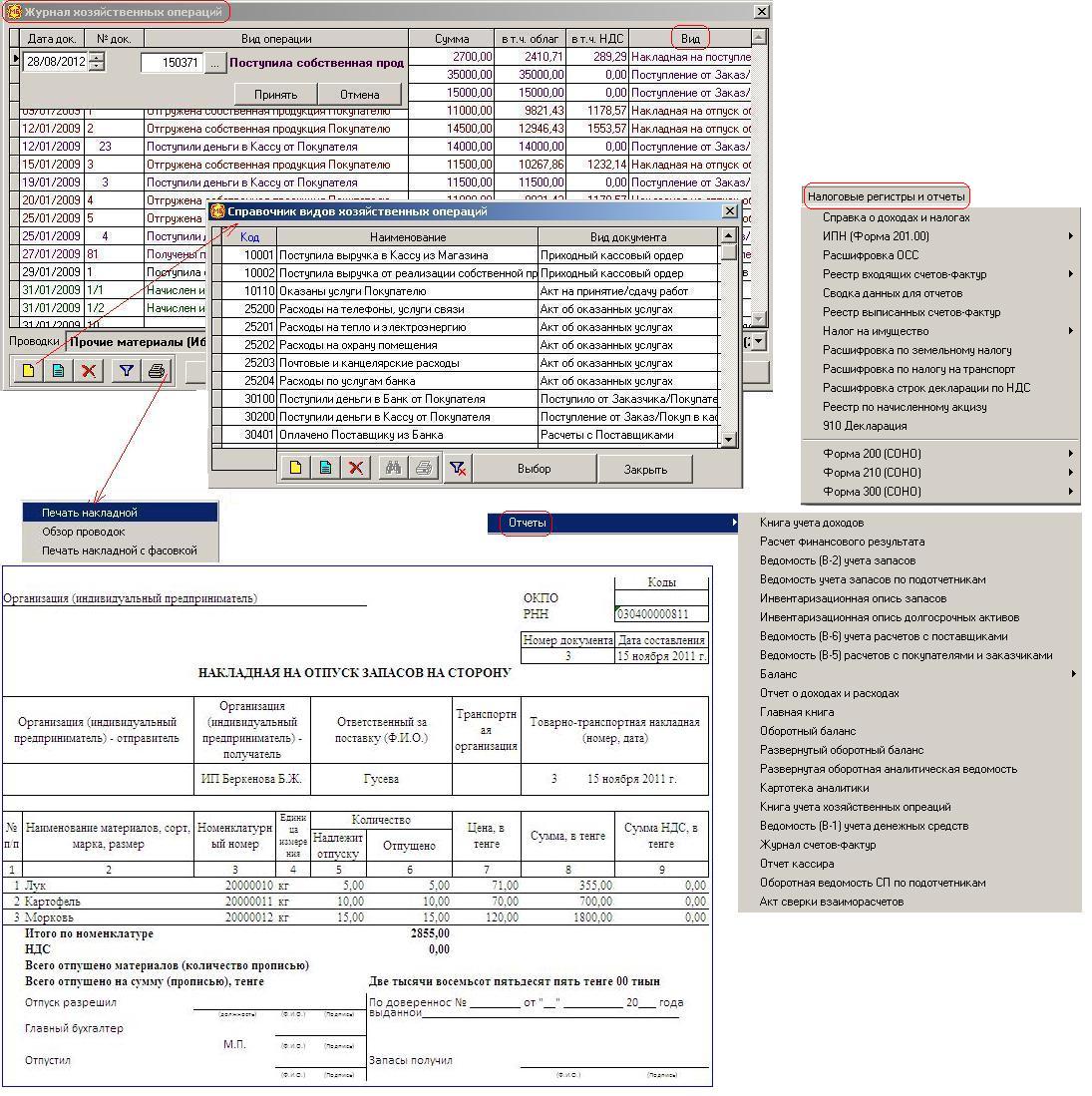
Task: Select the 15/01/2009 journal row
Action: (x=385, y=165)
